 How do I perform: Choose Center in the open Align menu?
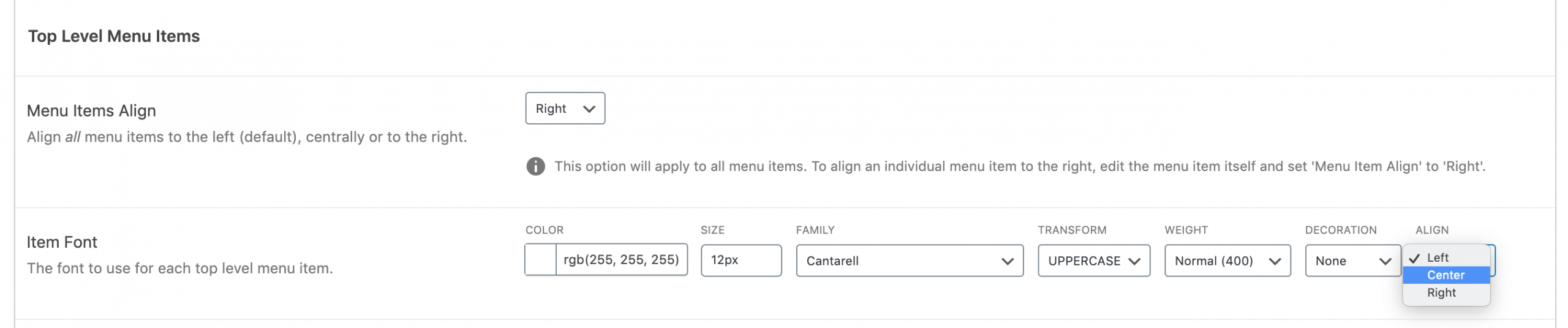(x=1445, y=275)
